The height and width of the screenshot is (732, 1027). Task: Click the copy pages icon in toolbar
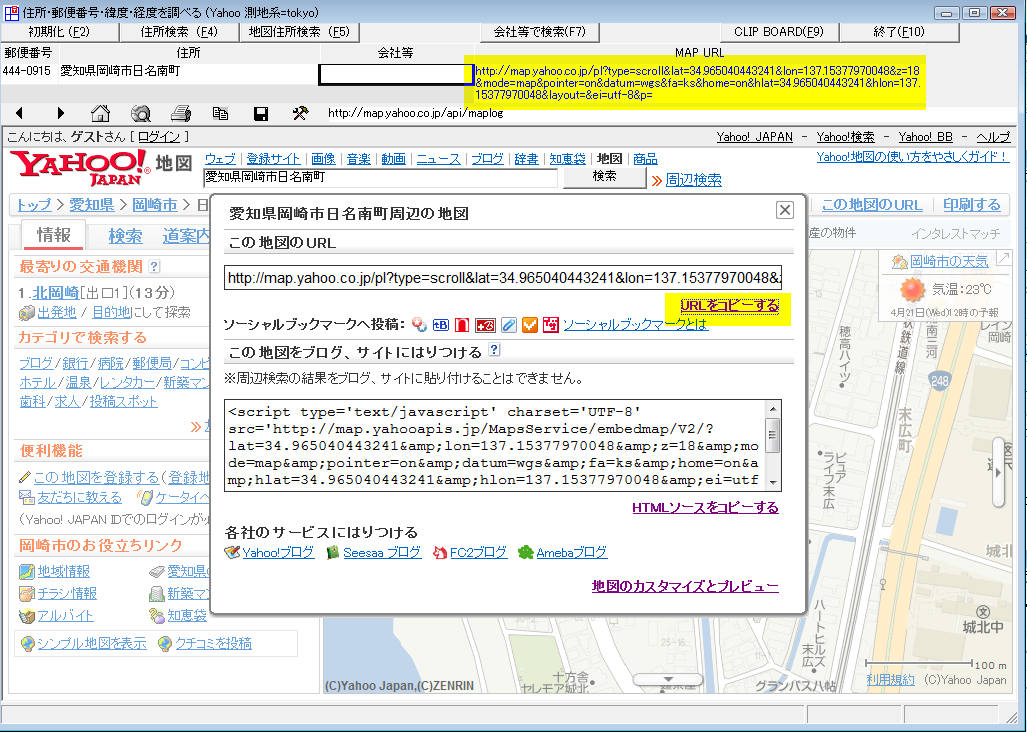[220, 113]
